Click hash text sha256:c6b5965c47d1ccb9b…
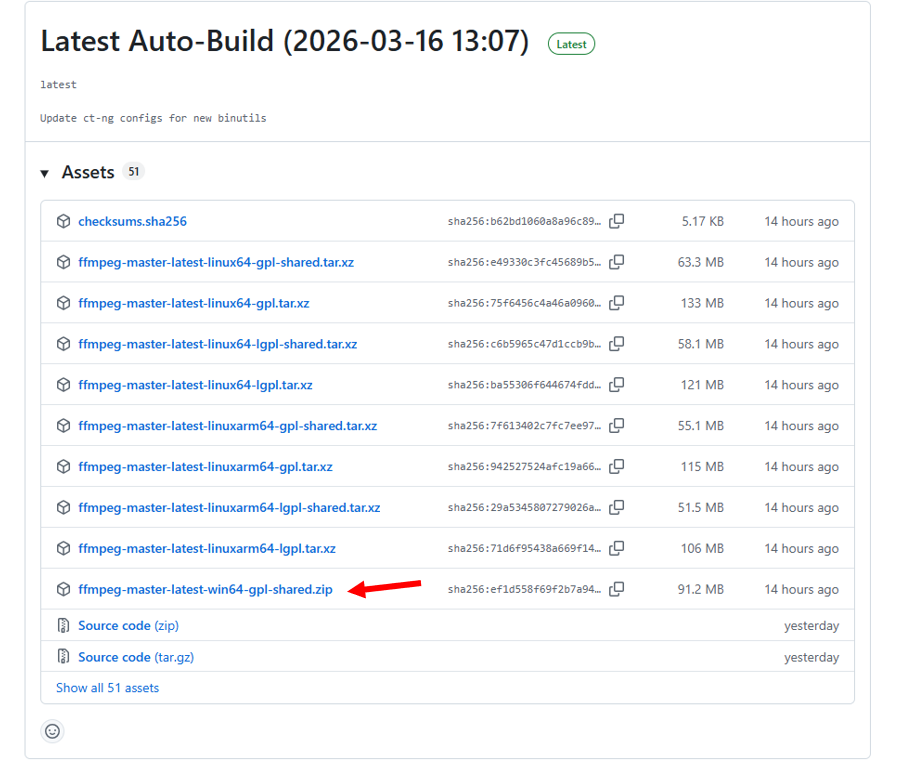The height and width of the screenshot is (766, 916). point(524,344)
